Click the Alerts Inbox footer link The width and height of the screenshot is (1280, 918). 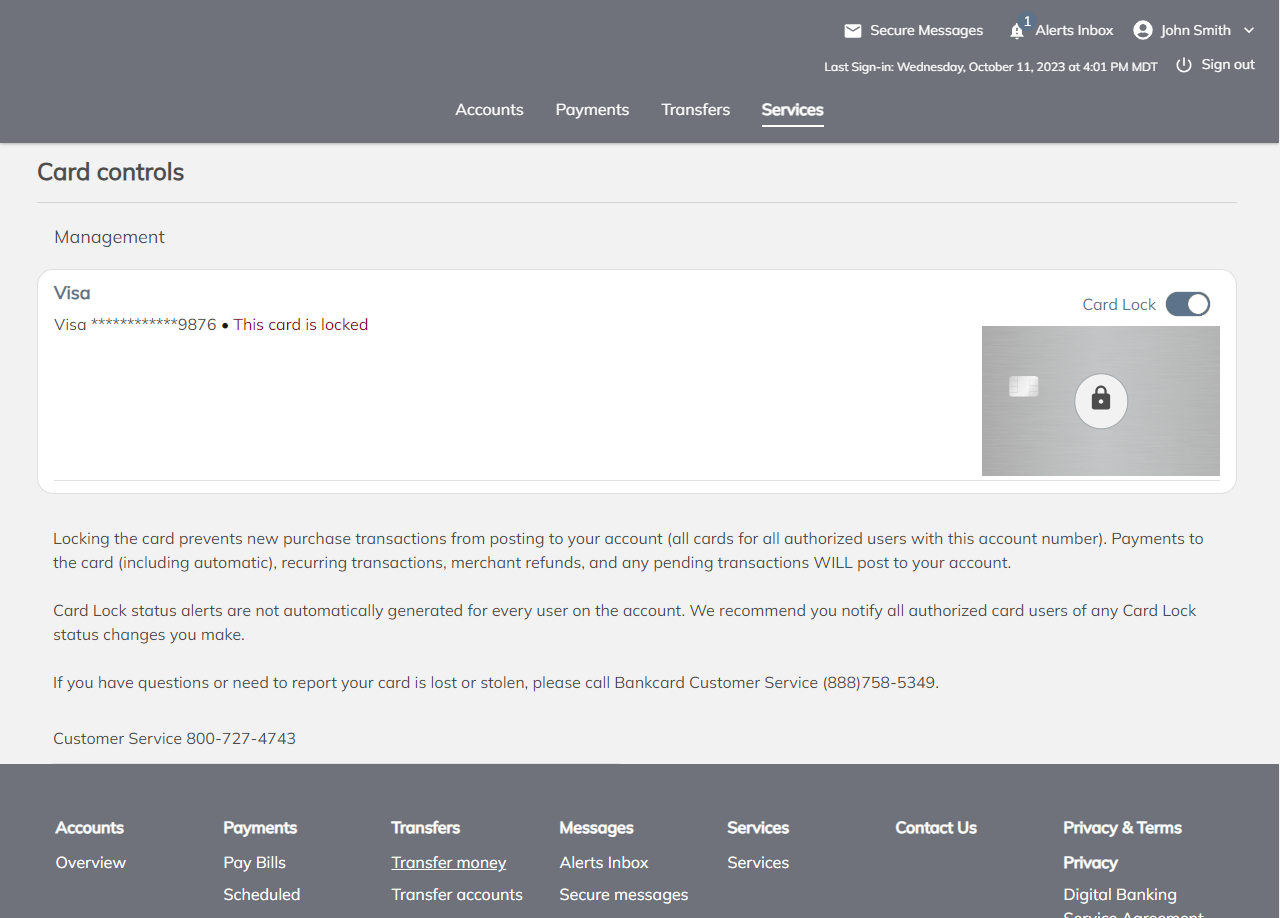(x=604, y=862)
